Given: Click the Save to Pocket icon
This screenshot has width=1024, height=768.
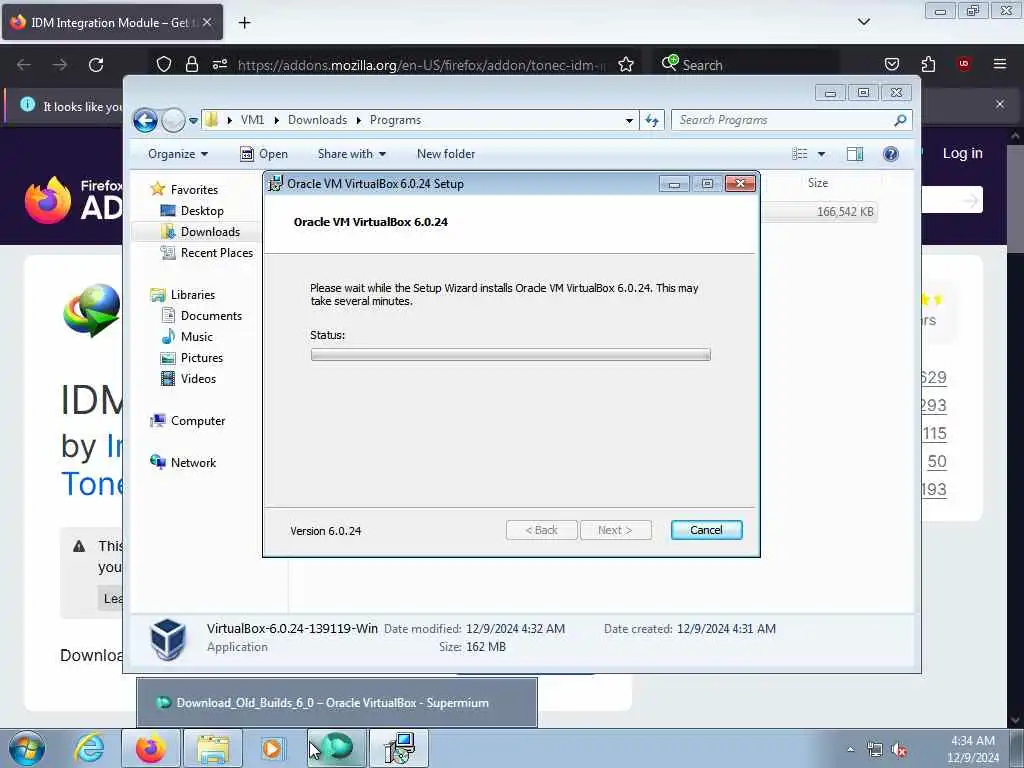Looking at the screenshot, I should [891, 64].
